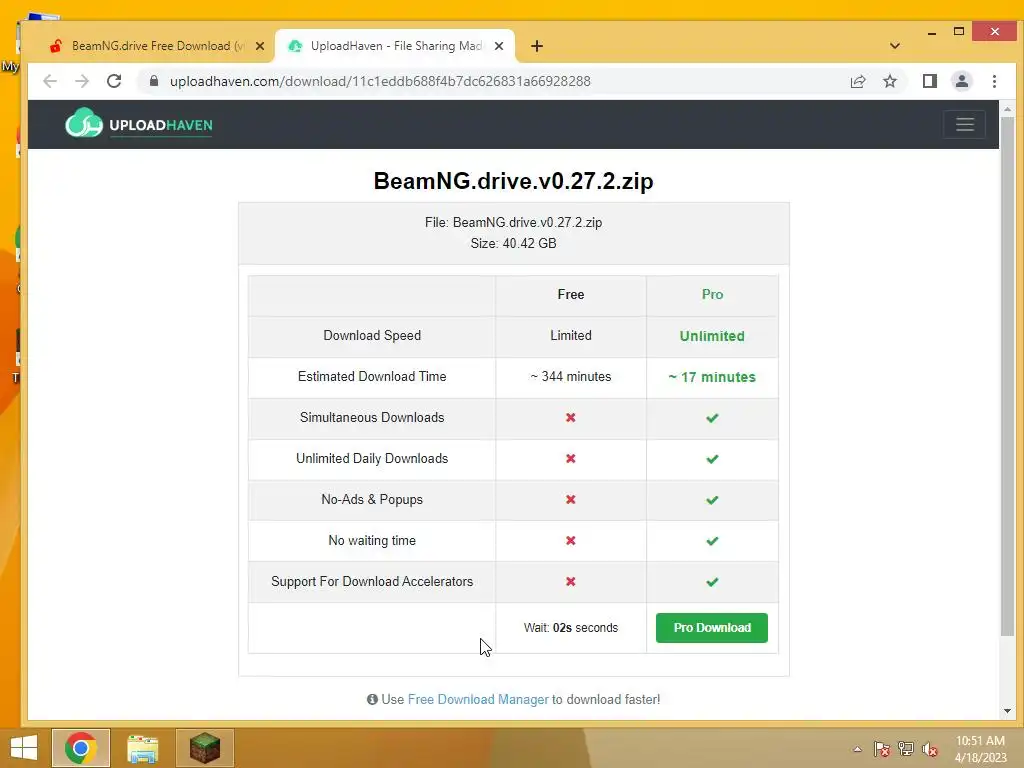The image size is (1024, 768).
Task: Close the BeamNG.drive Free Download tab
Action: click(x=260, y=46)
